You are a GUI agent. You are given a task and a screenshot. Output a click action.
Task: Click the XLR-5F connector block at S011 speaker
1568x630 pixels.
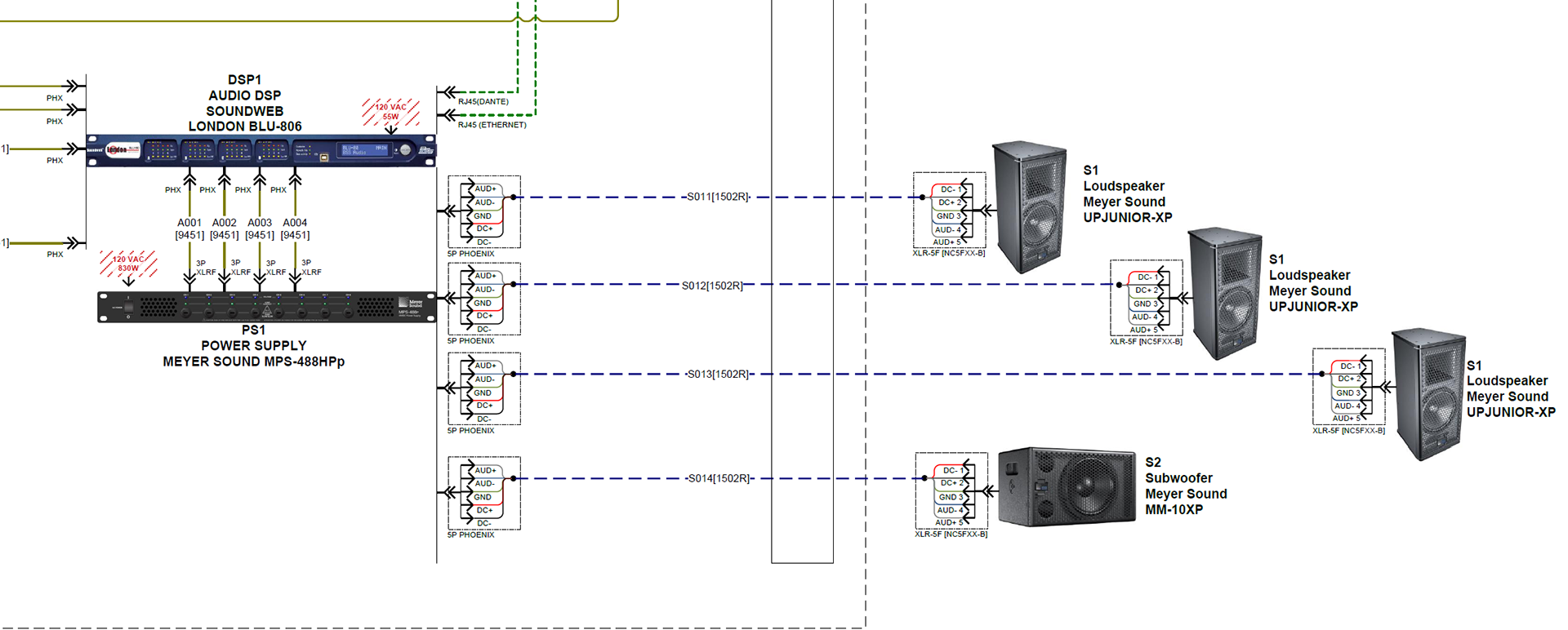(949, 210)
